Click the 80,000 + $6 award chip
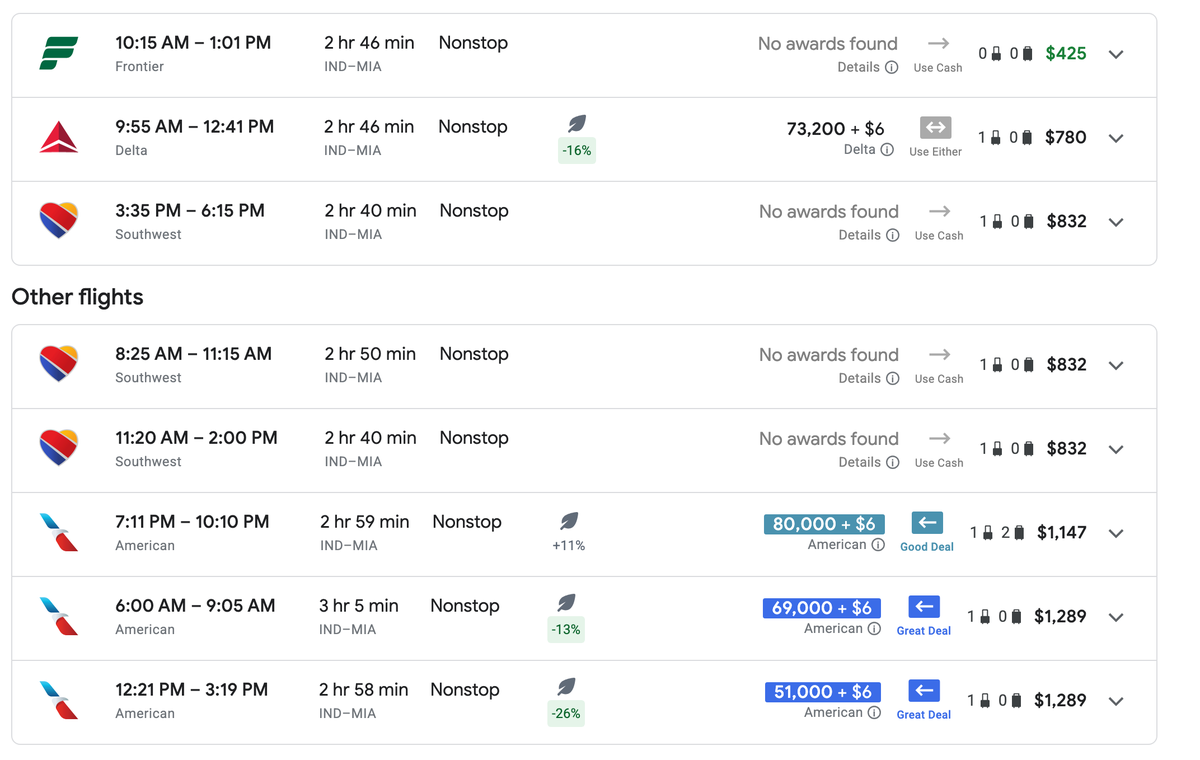The image size is (1200, 760). [824, 524]
